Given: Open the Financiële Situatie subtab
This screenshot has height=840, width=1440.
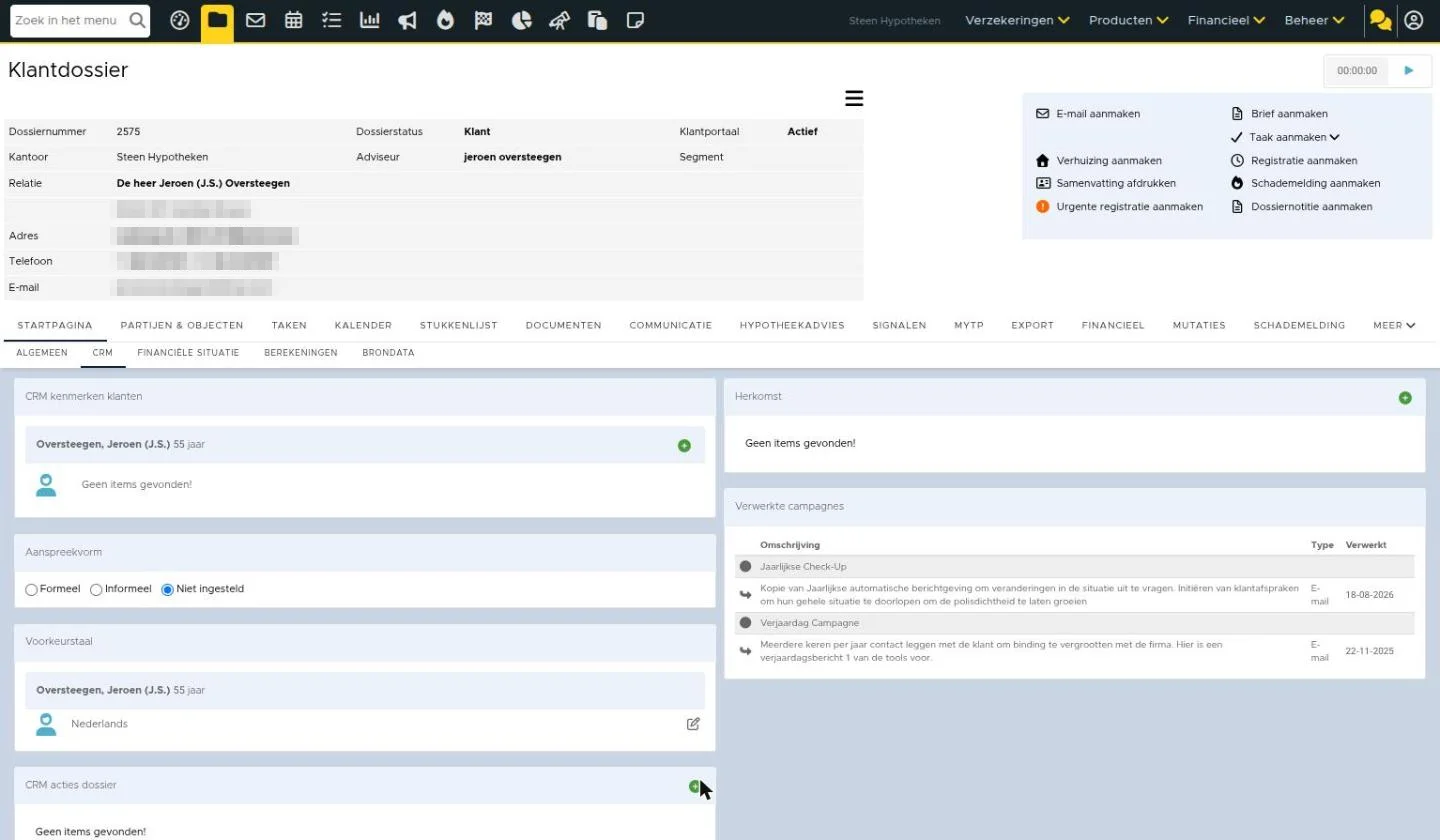Looking at the screenshot, I should pos(188,353).
